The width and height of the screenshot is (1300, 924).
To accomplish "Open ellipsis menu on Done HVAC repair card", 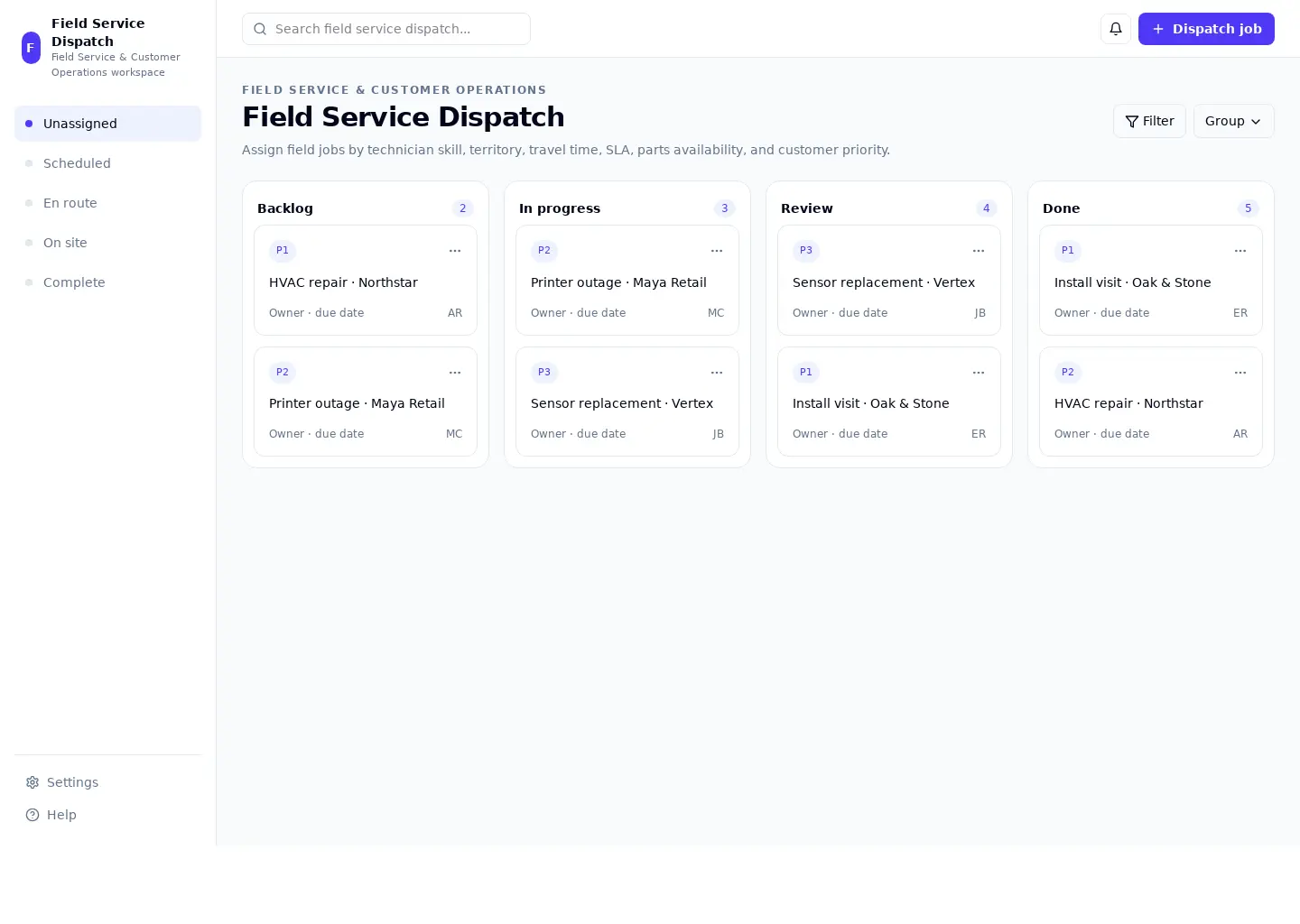I will pos(1240,373).
